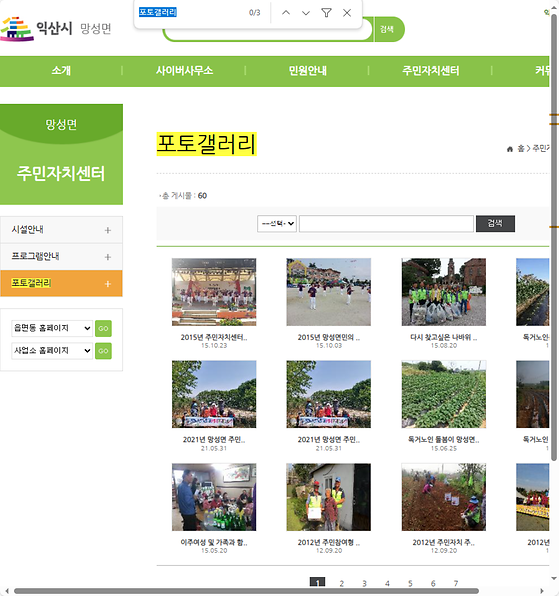Click the date 15.08.20
The image size is (559, 596).
pos(443,346)
